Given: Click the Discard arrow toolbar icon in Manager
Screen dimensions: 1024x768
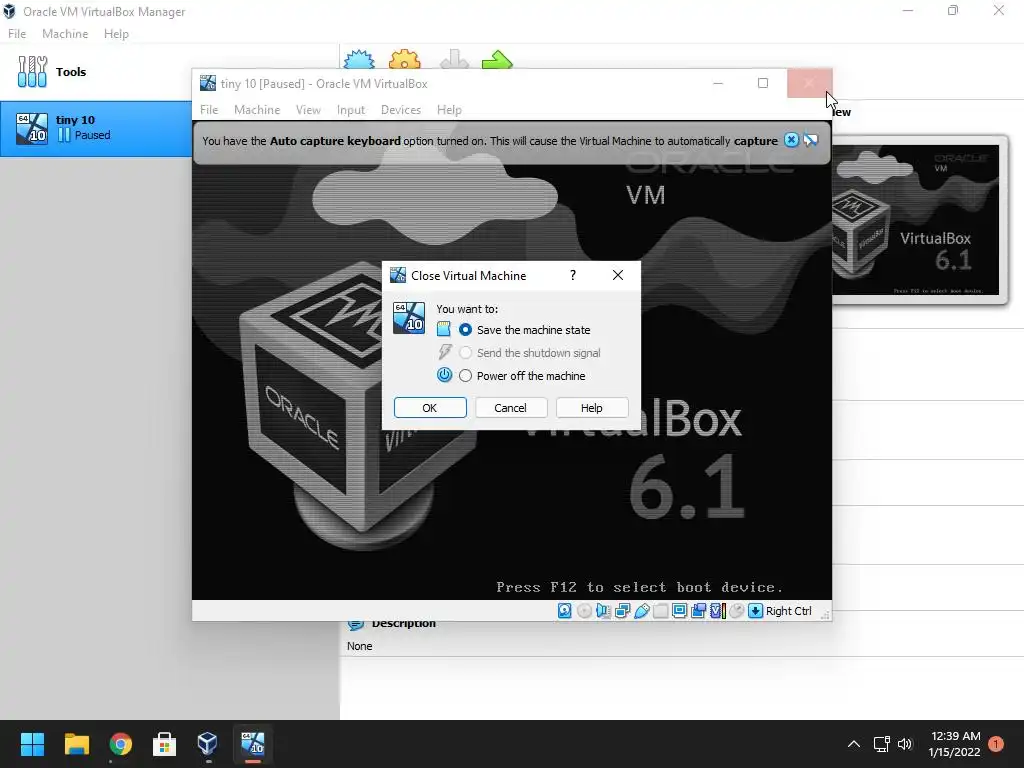Looking at the screenshot, I should pos(454,59).
